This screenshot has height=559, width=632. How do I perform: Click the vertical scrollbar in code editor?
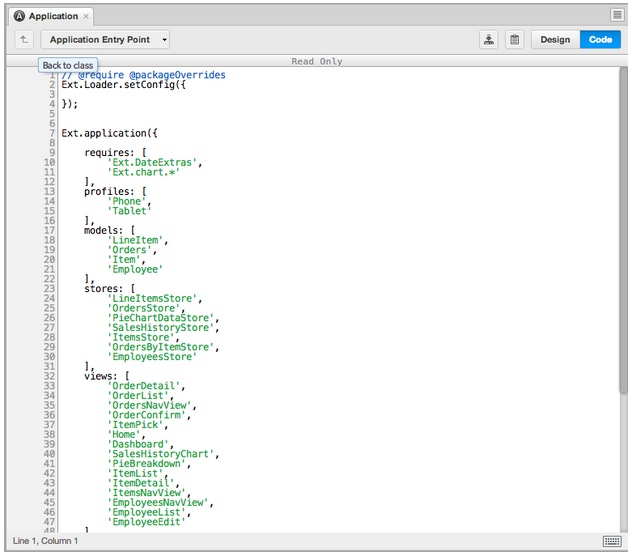coord(624,230)
